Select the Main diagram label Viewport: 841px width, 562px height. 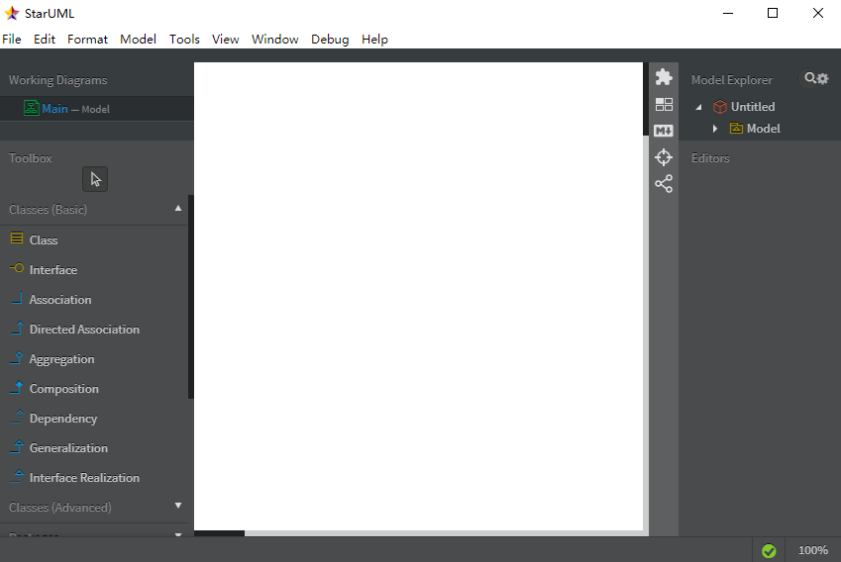point(55,109)
